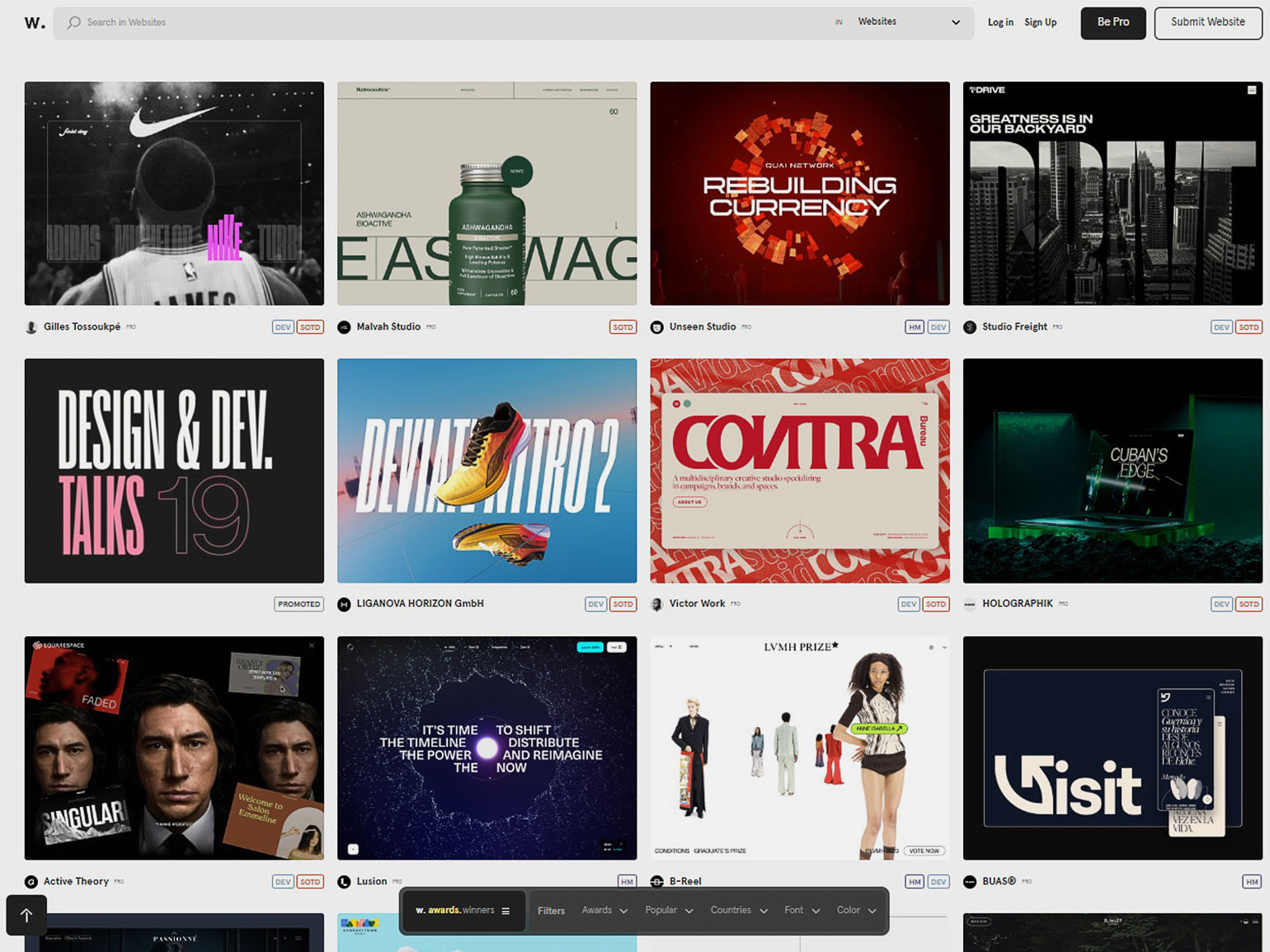Click HM badge for Unseen Studio
The height and width of the screenshot is (952, 1270).
tap(915, 327)
